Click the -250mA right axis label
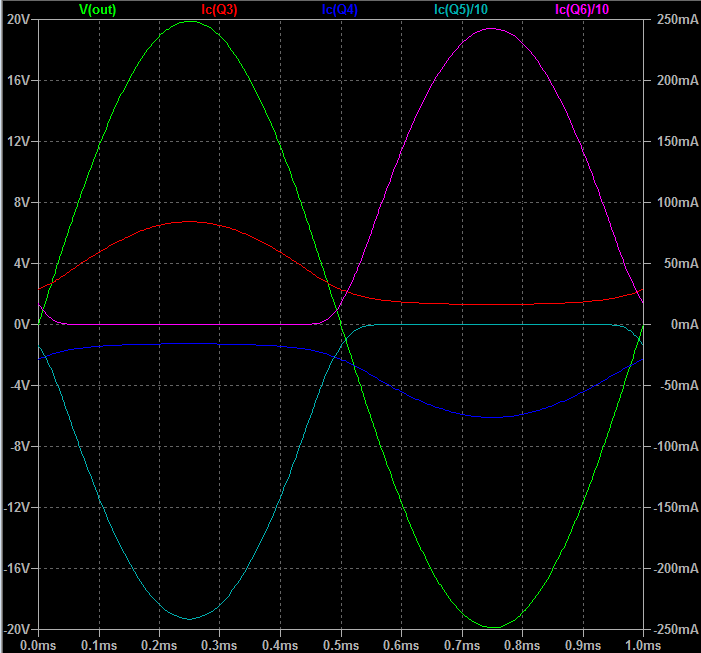The height and width of the screenshot is (653, 701). tap(676, 629)
